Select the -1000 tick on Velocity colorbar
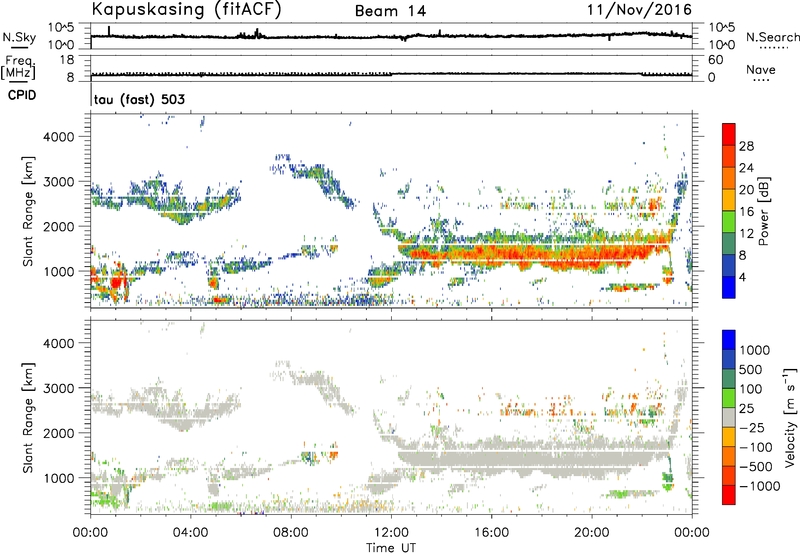 [x=760, y=486]
